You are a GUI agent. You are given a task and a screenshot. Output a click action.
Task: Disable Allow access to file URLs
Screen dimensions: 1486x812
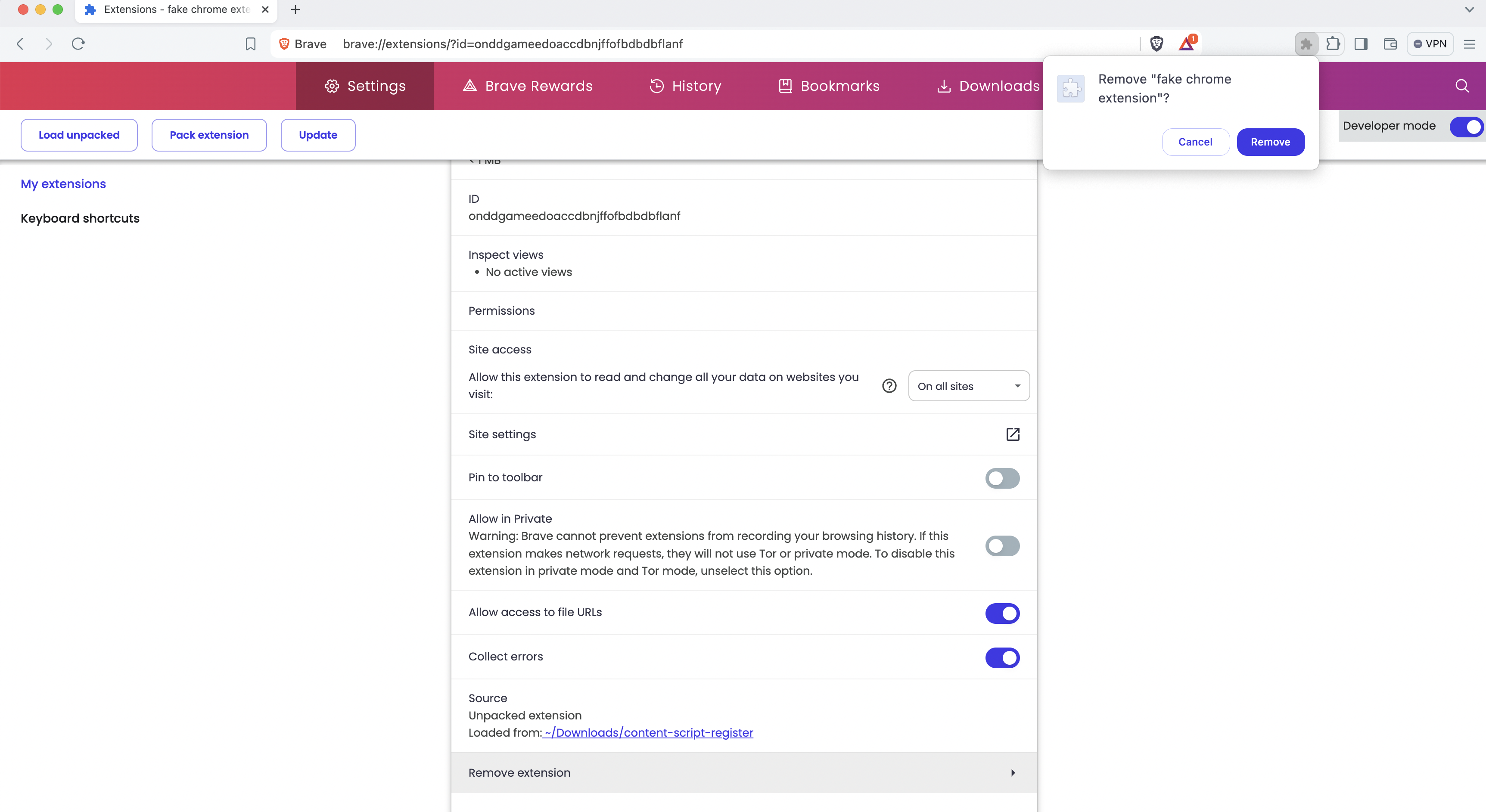[1002, 613]
